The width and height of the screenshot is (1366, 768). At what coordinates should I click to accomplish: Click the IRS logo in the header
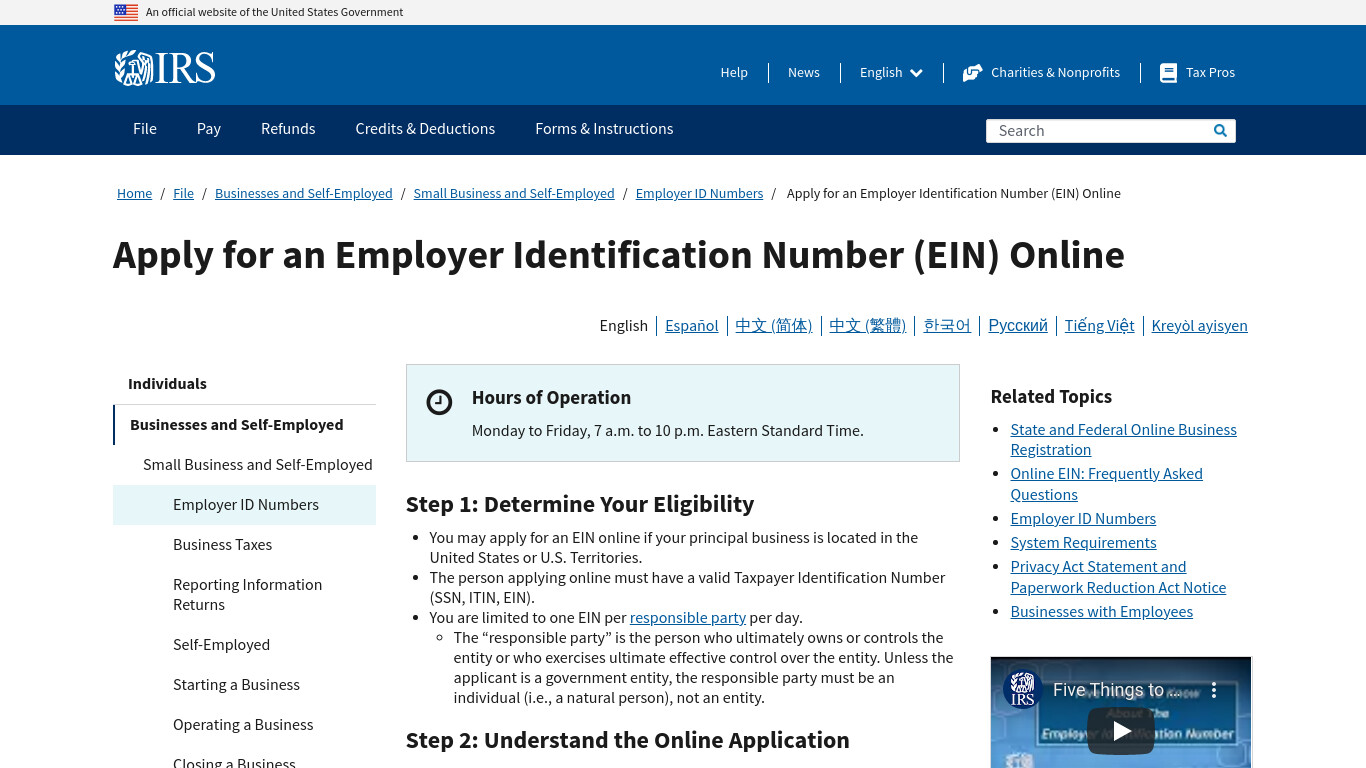point(165,68)
